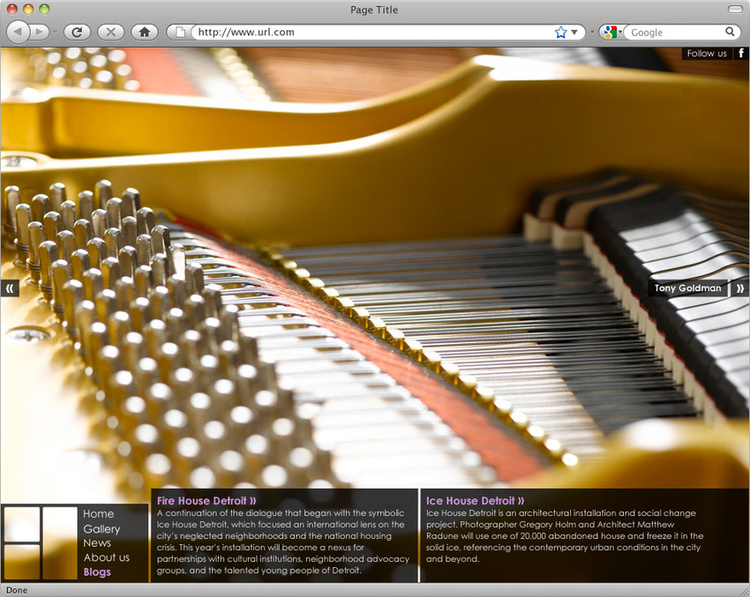
Task: Click the browser Forward button
Action: (x=40, y=32)
